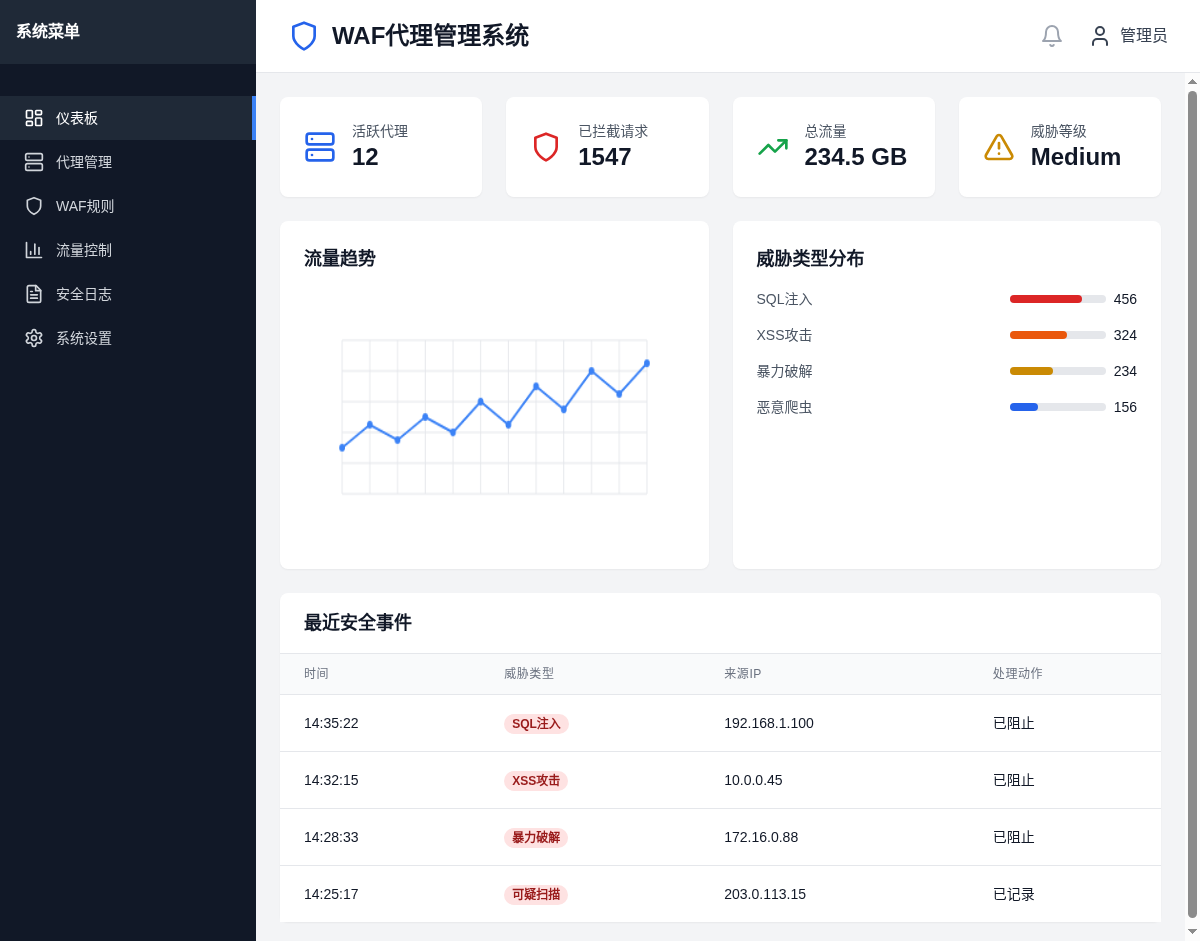1200x941 pixels.
Task: Click the source IP 192.168.1.100
Action: 768,723
